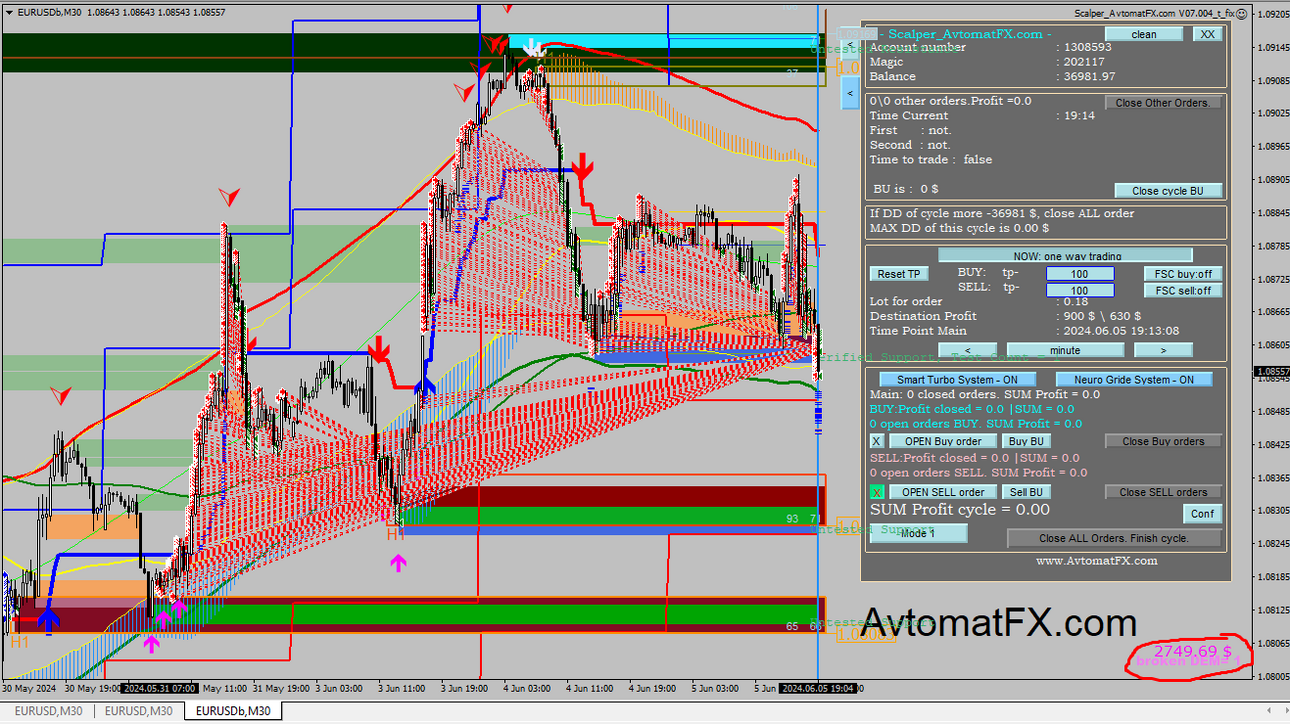Click the Expert Advisor smiley face icon
This screenshot has width=1290, height=724.
click(x=1242, y=14)
